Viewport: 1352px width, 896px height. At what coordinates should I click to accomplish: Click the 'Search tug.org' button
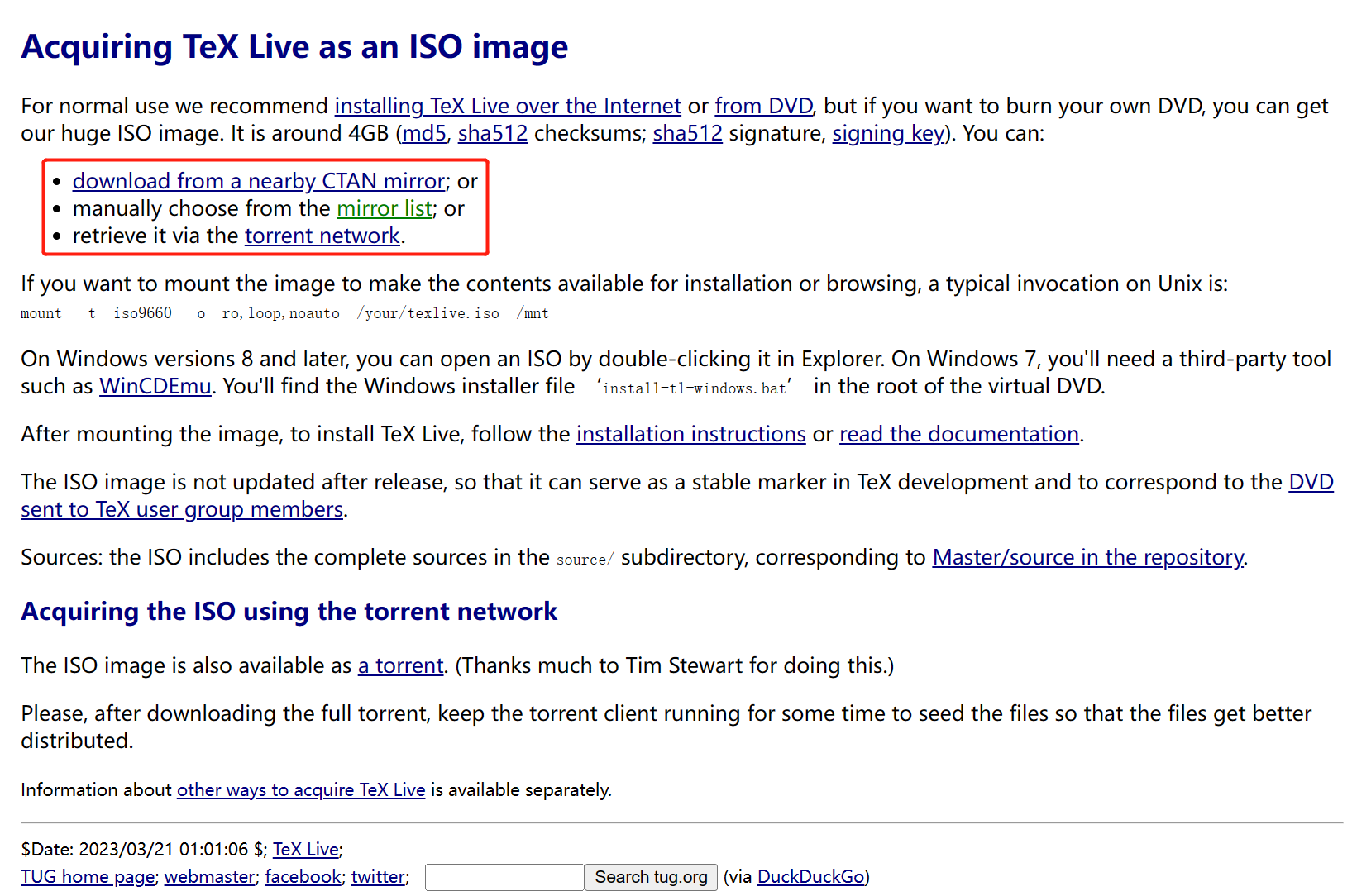click(652, 877)
